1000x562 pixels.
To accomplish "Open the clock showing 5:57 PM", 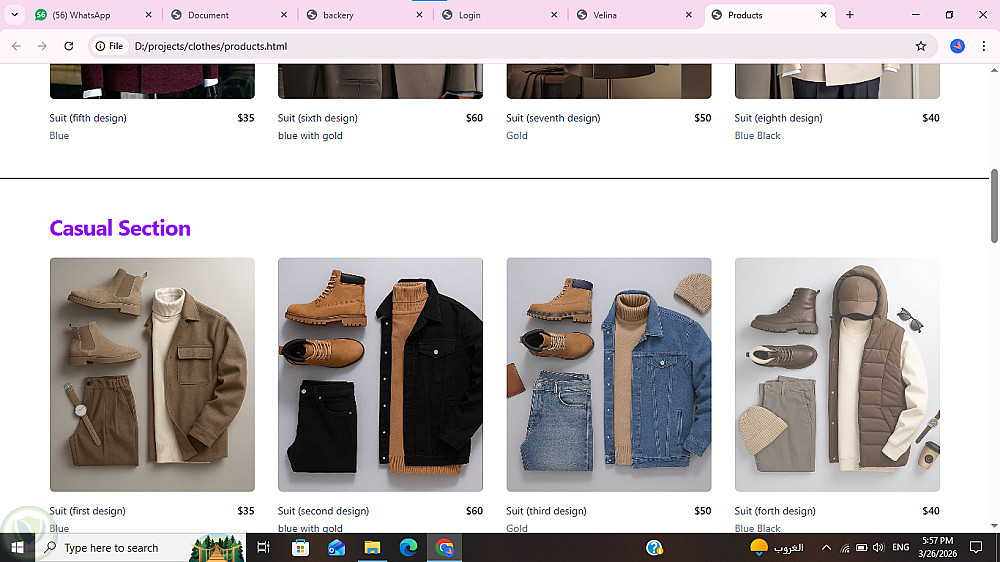I will pos(938,547).
